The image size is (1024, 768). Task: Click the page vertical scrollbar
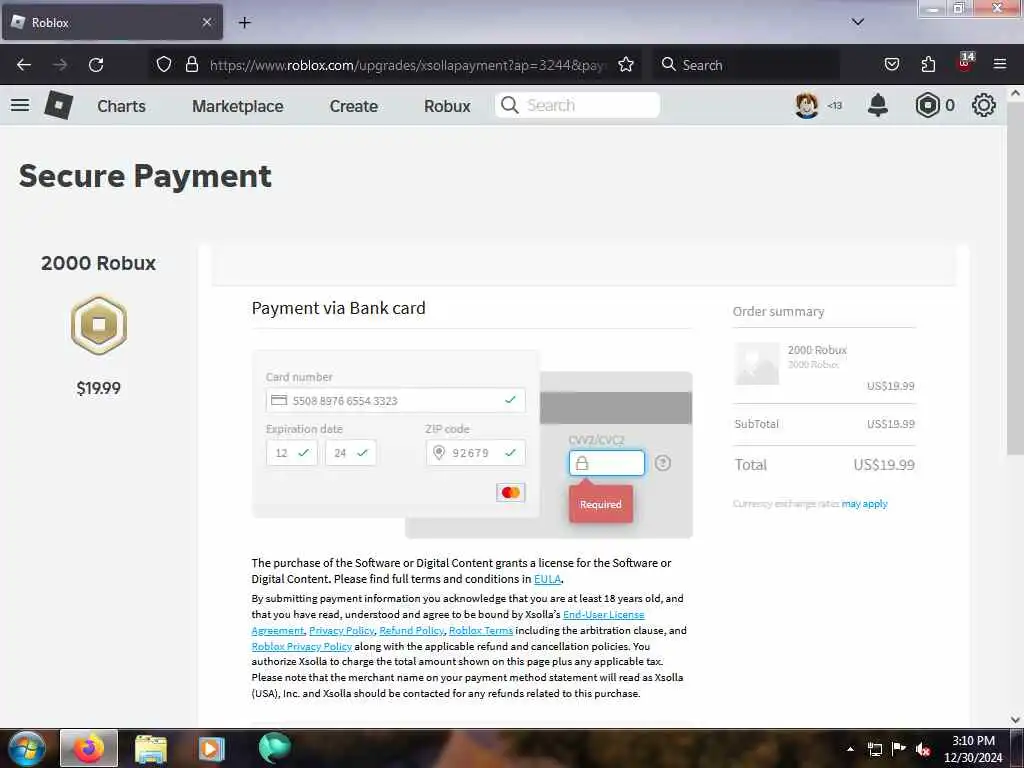(x=1015, y=278)
